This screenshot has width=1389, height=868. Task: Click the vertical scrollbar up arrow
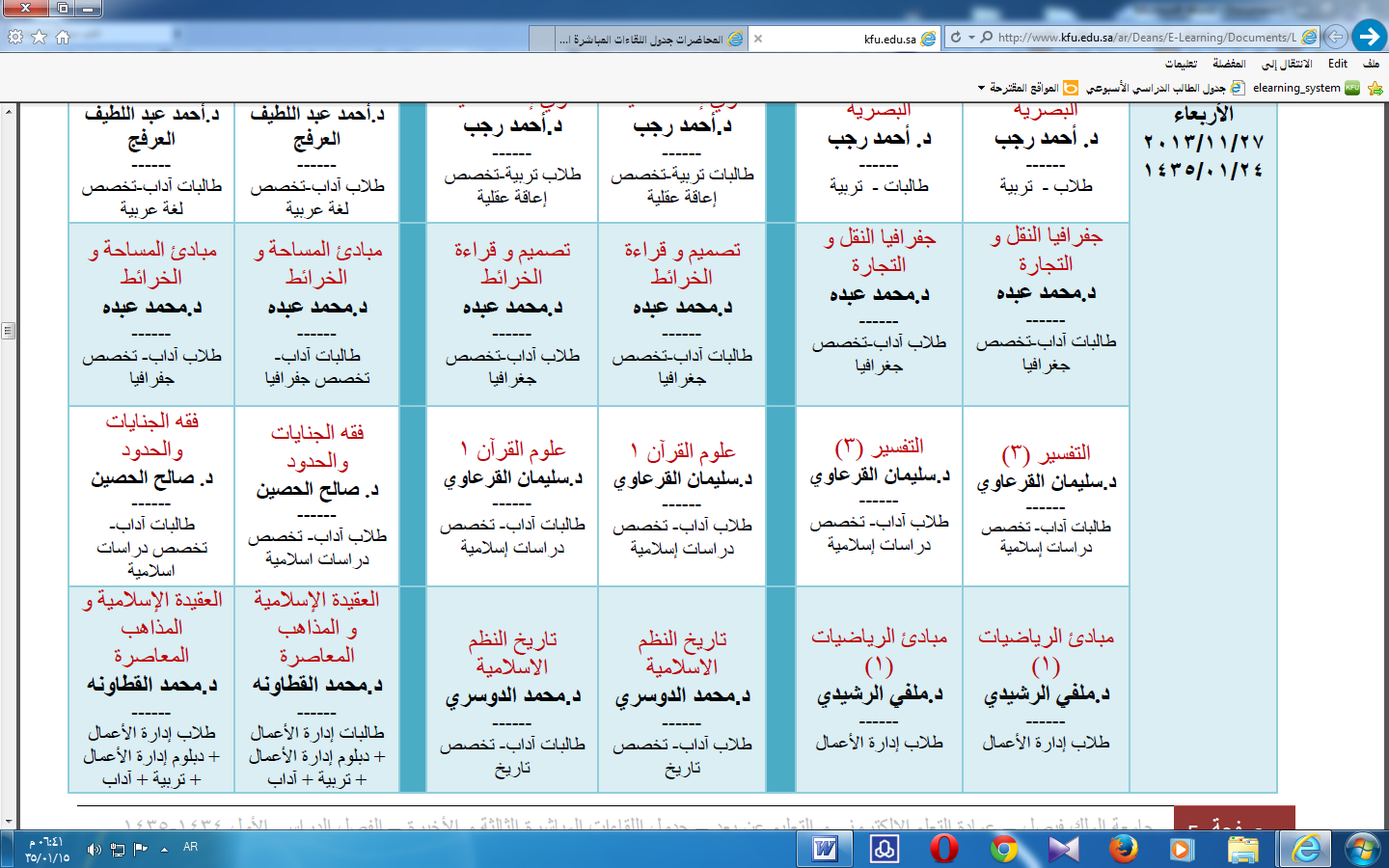tap(8, 112)
